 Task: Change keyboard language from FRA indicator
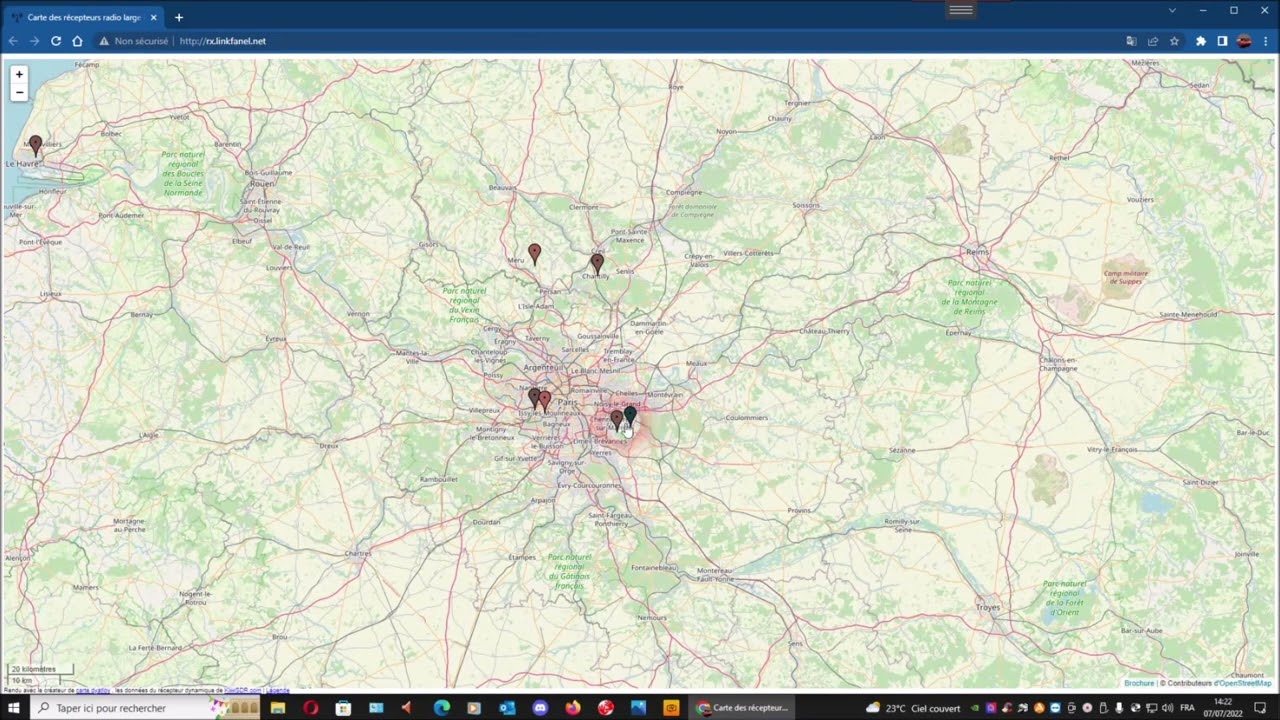1187,708
